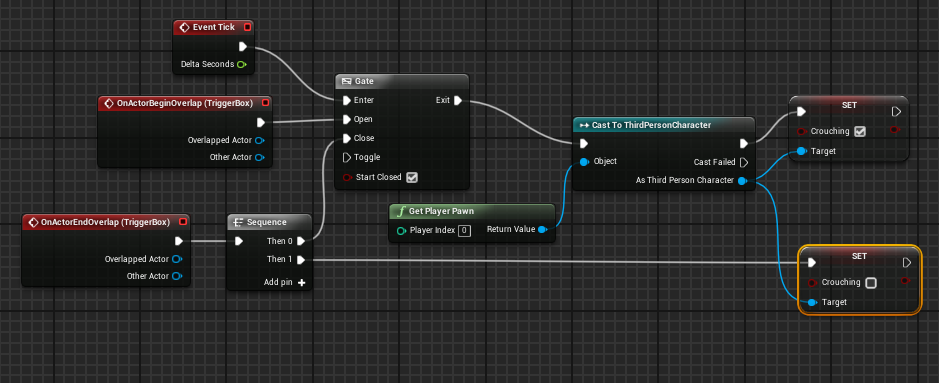Click the red delegate pin on Event Tick
The height and width of the screenshot is (383, 939).
click(x=247, y=28)
